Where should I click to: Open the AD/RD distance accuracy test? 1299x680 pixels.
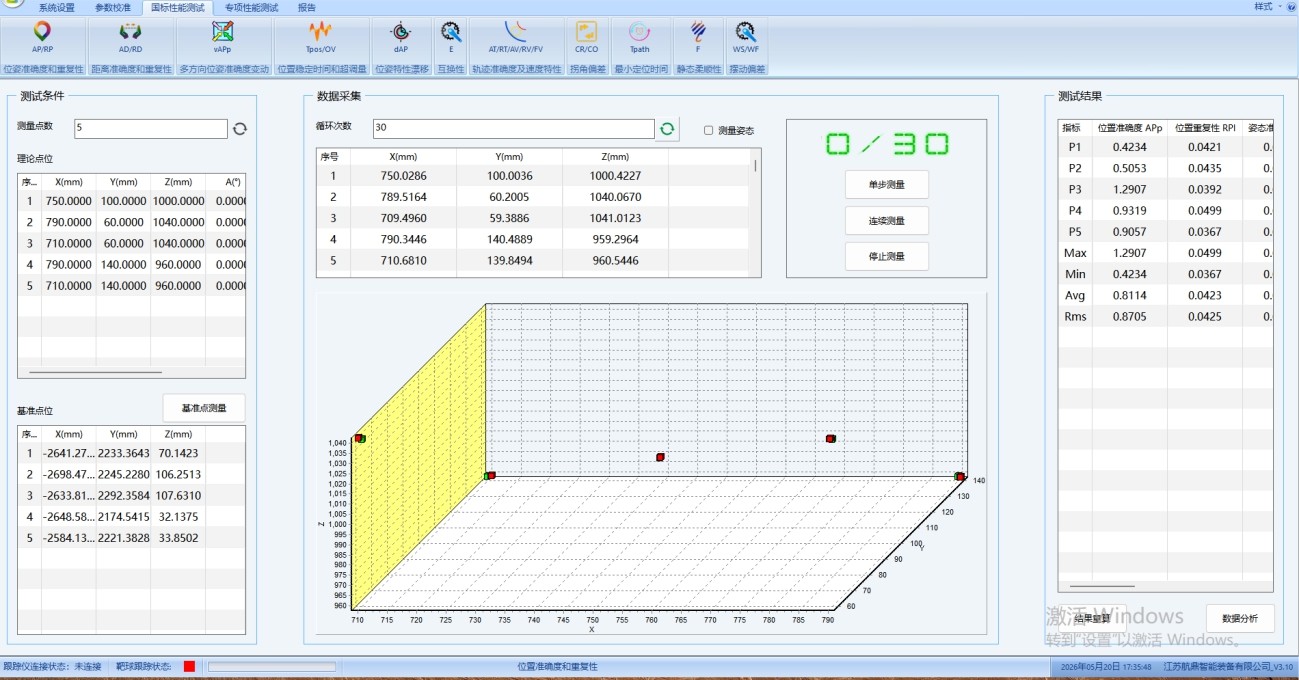130,38
